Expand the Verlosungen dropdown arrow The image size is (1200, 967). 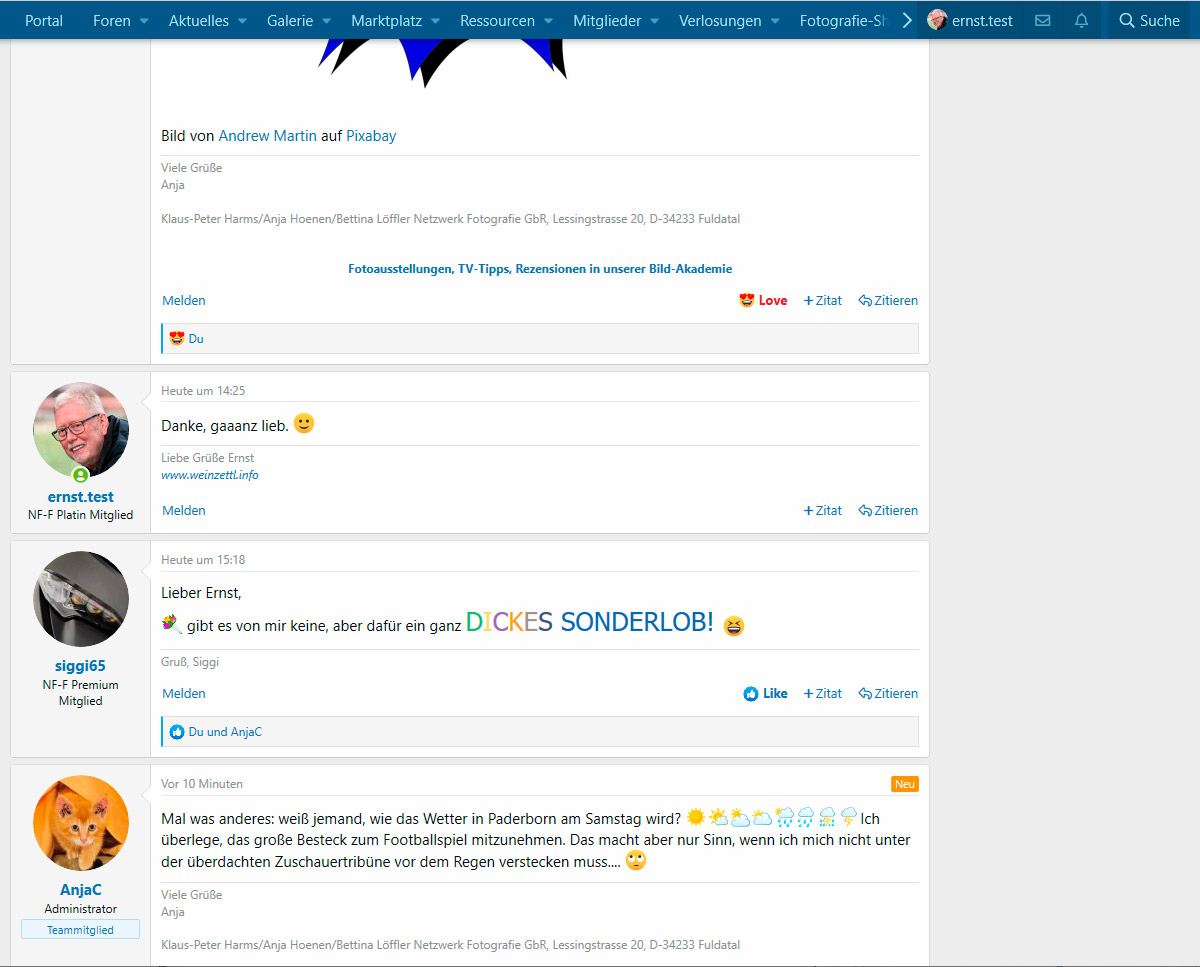(x=775, y=21)
